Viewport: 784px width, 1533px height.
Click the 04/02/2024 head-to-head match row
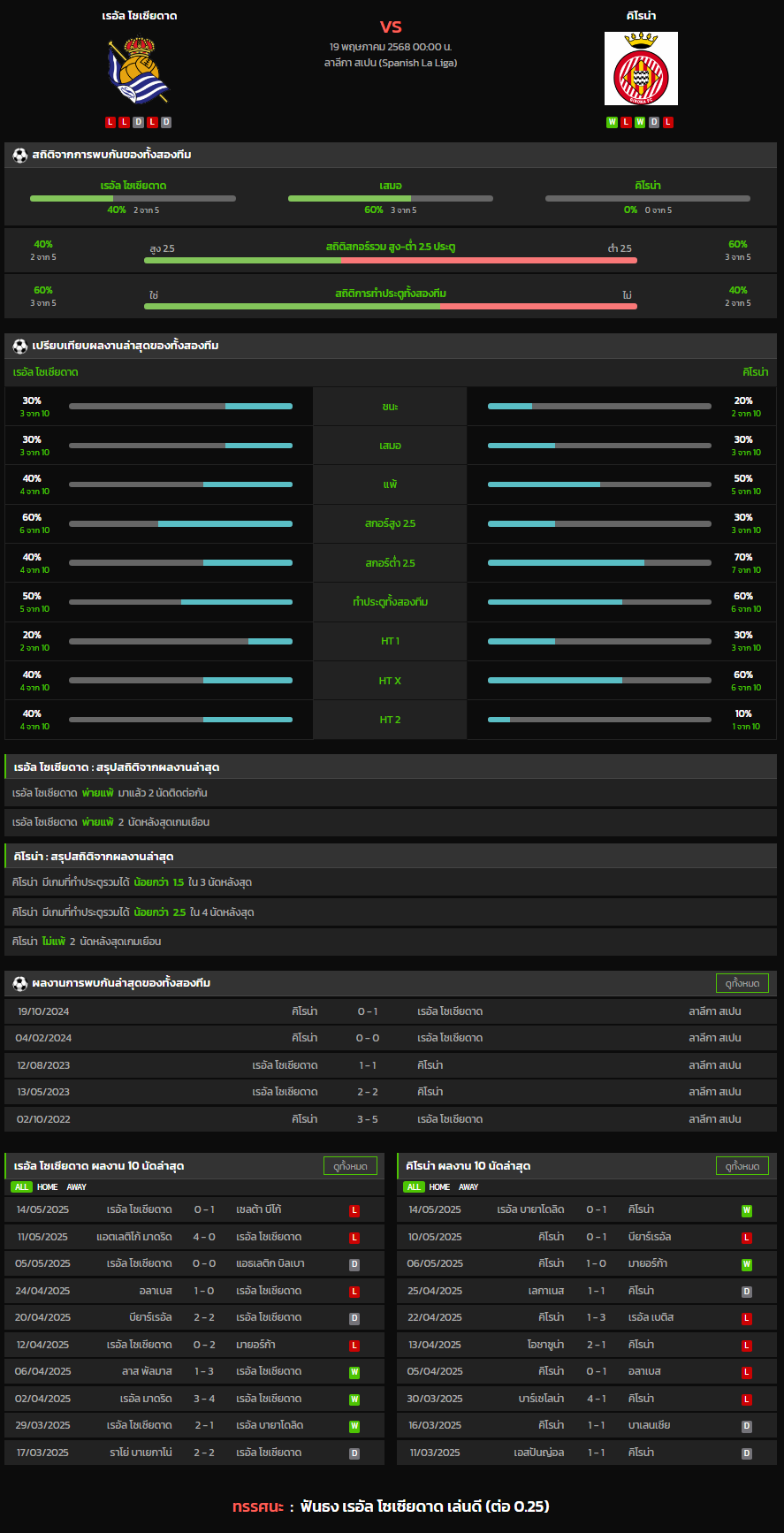click(x=391, y=1038)
